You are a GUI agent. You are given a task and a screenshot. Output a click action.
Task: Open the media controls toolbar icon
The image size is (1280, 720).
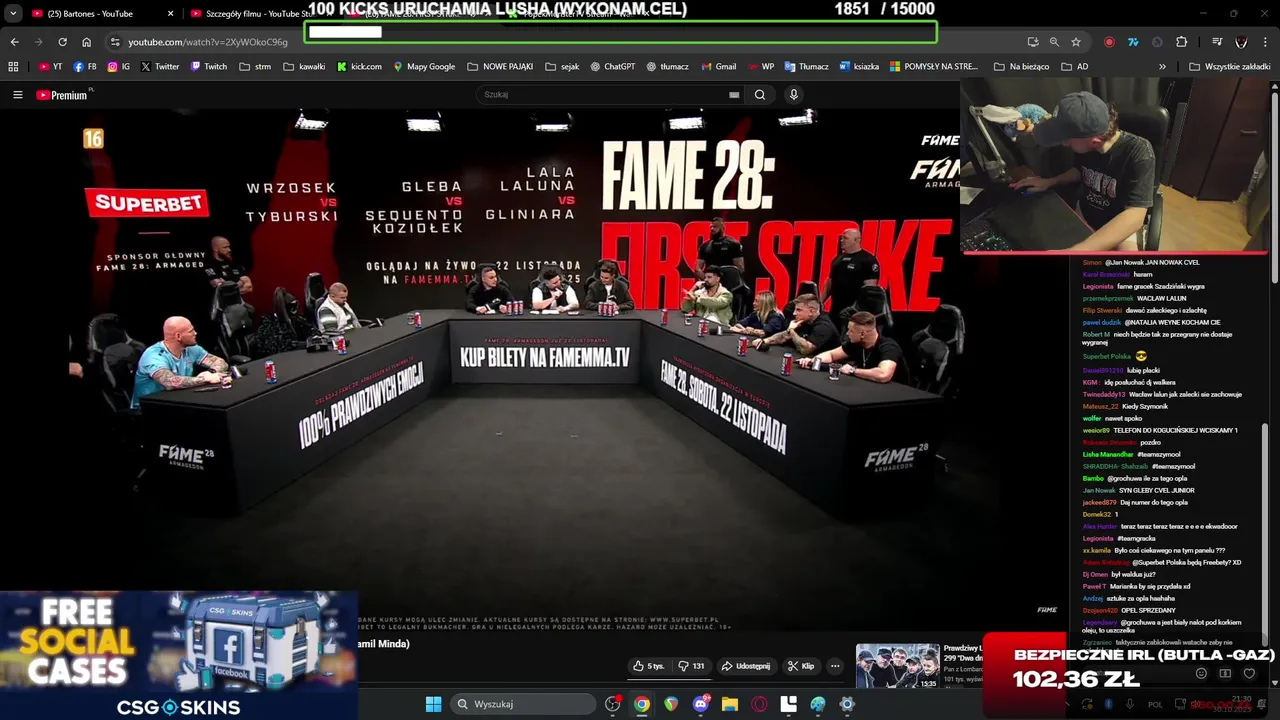point(1217,42)
